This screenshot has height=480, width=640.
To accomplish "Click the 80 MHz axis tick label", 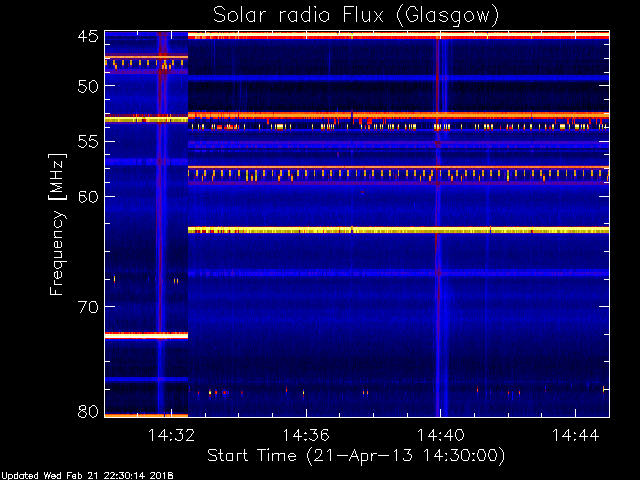I will point(88,411).
